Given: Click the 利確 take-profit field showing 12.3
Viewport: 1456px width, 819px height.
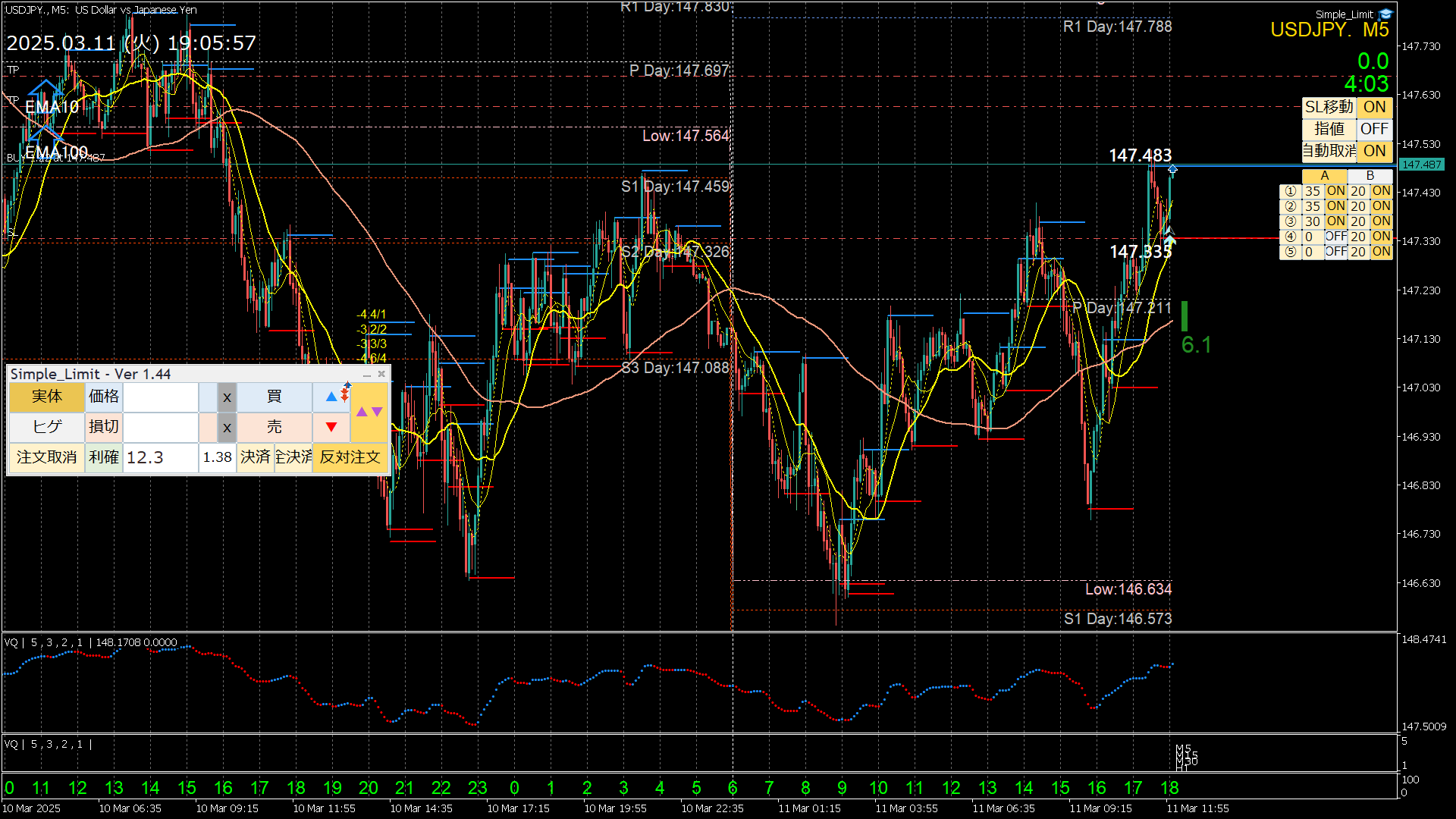Looking at the screenshot, I should 160,457.
